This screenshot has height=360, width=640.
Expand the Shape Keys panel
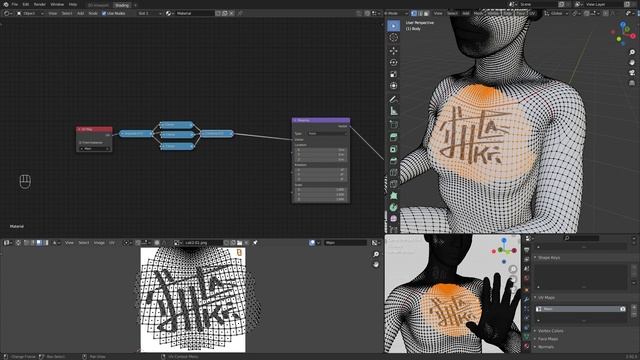[x=549, y=258]
